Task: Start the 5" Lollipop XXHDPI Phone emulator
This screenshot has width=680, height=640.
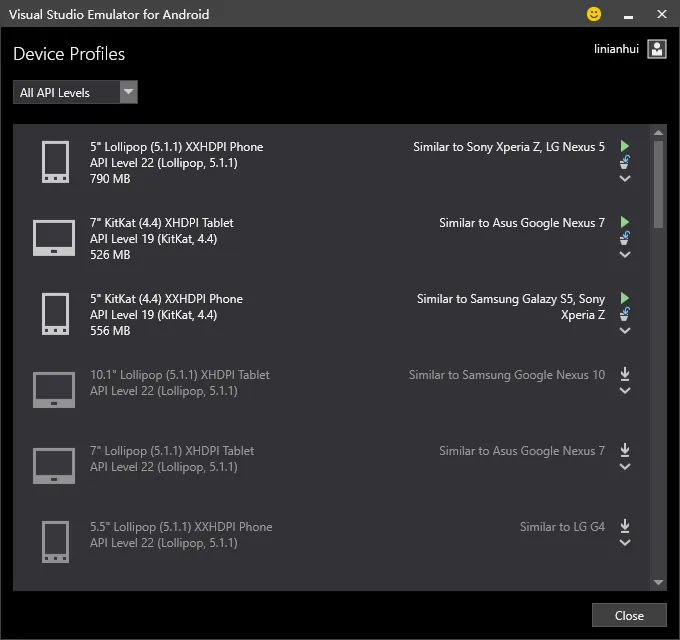Action: click(625, 146)
